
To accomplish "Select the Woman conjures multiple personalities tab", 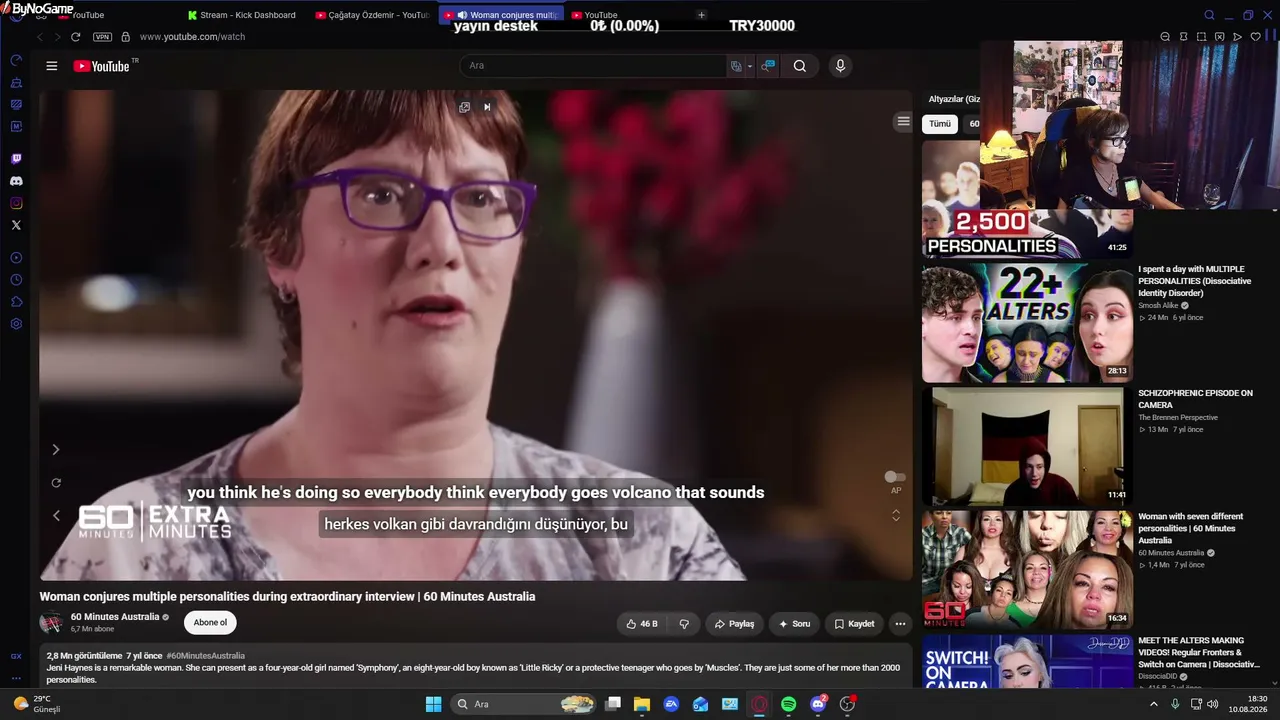I will [501, 15].
